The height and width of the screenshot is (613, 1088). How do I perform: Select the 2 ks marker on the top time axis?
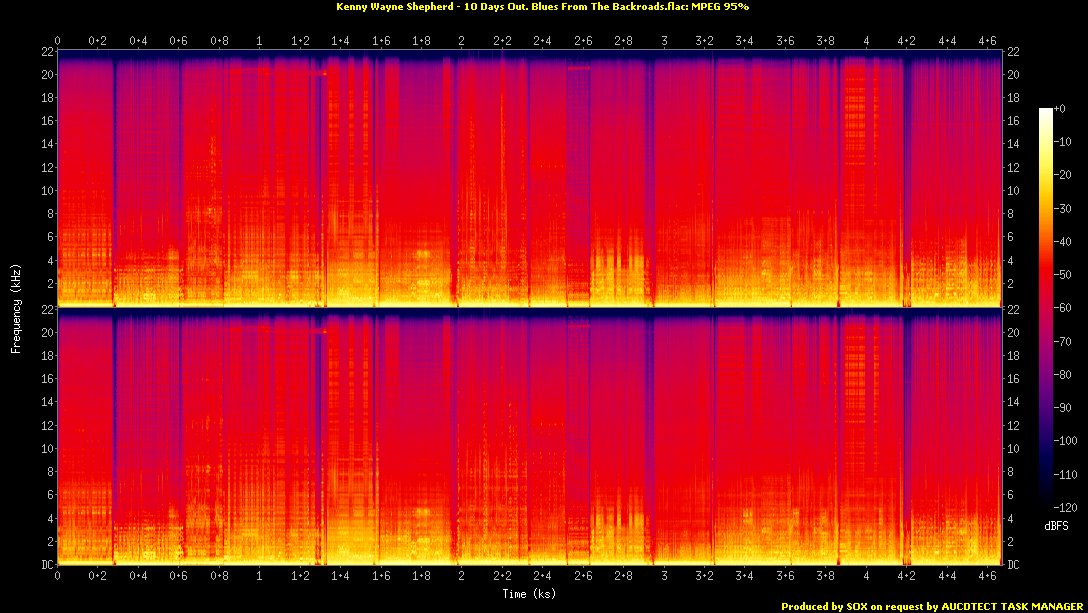pyautogui.click(x=461, y=41)
